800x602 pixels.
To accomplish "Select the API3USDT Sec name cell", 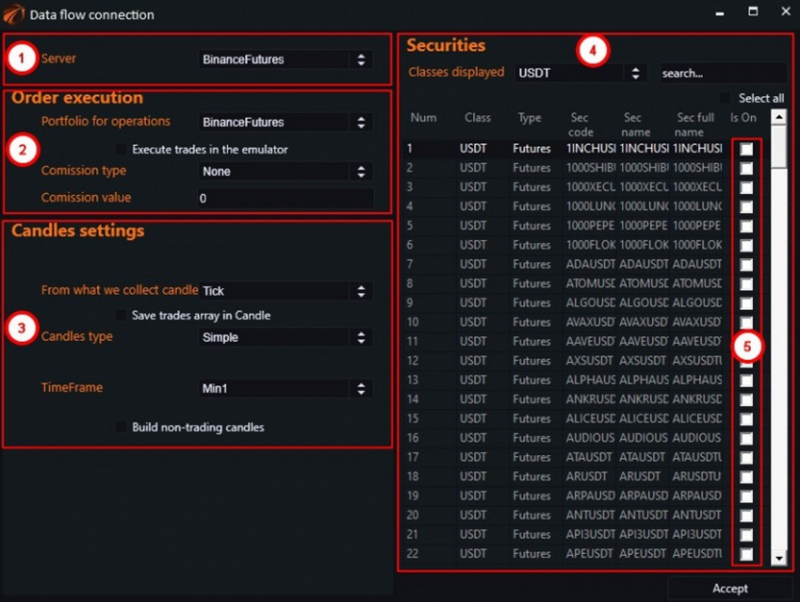I will click(643, 535).
